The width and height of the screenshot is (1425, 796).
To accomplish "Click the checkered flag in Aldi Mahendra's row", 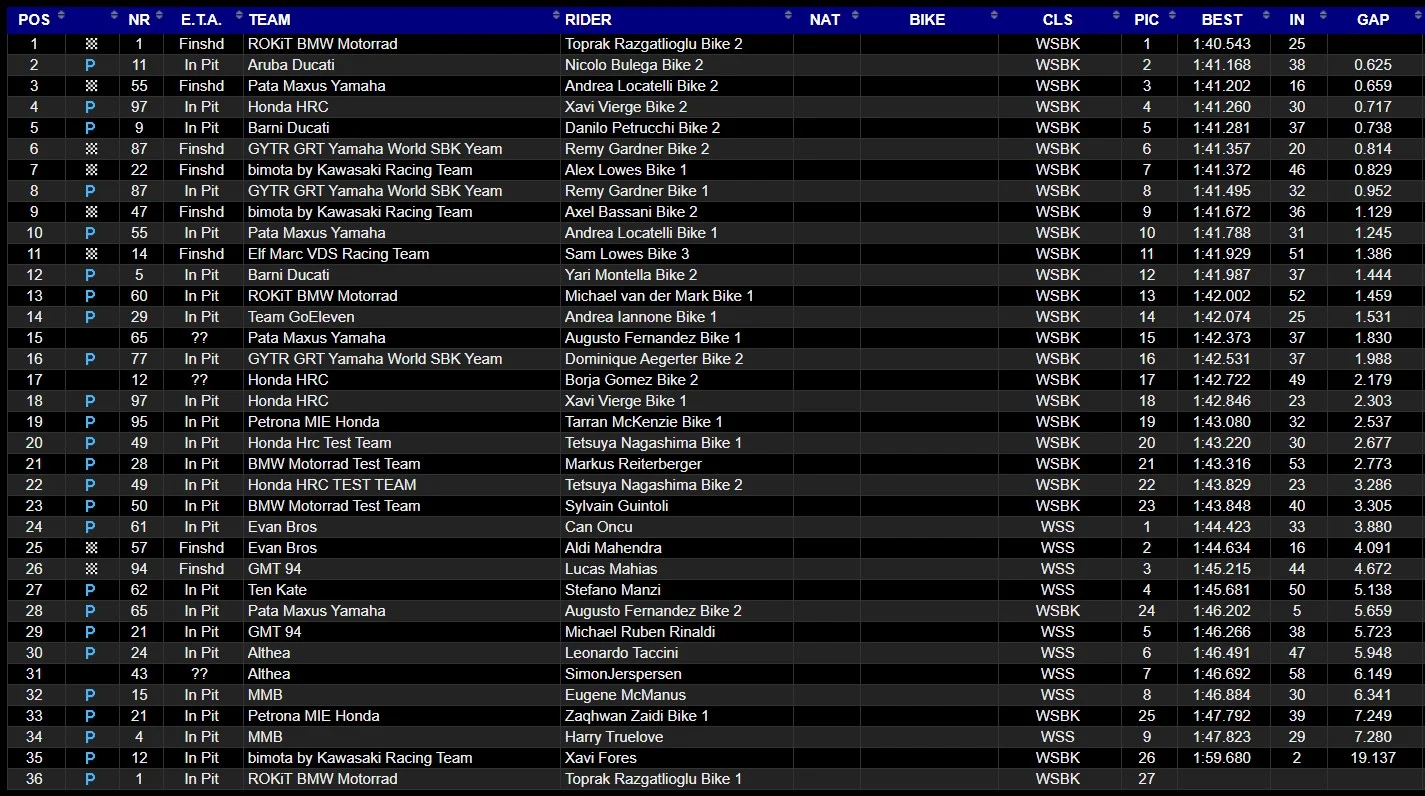I will click(x=91, y=548).
